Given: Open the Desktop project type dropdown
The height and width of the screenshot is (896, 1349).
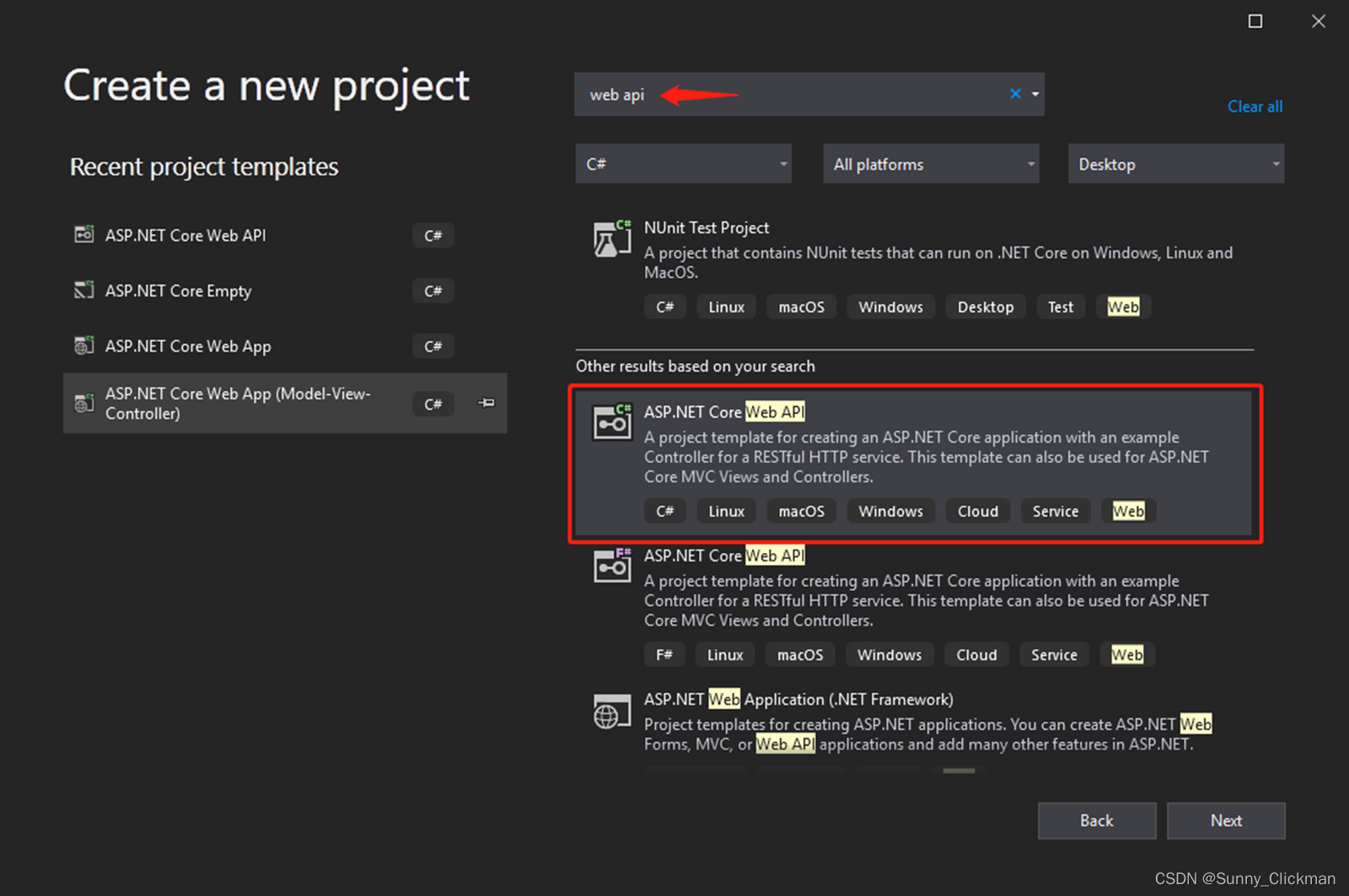Looking at the screenshot, I should (x=1176, y=164).
